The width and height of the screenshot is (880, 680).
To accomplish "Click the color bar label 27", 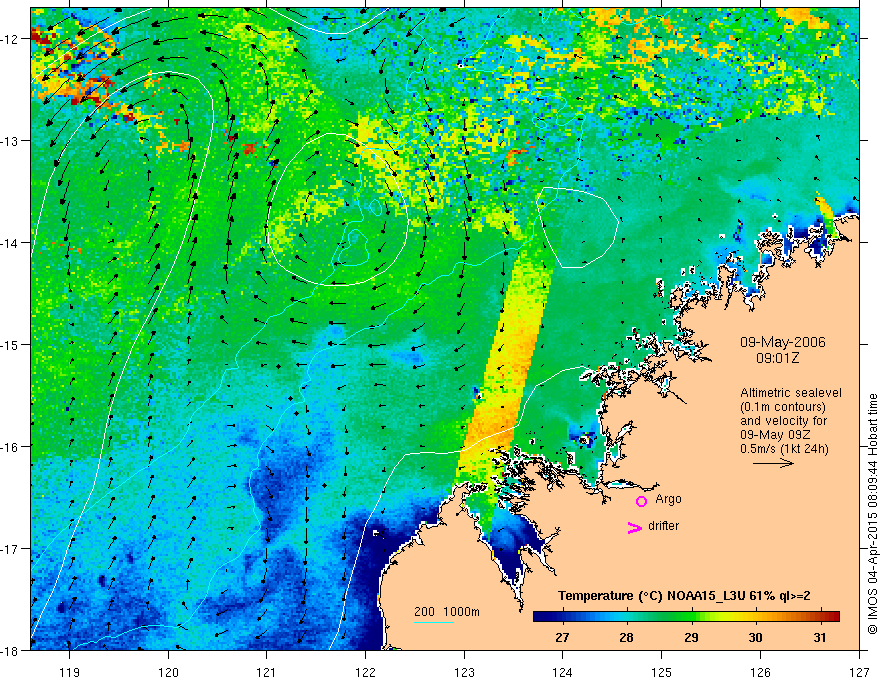I will pyautogui.click(x=562, y=637).
